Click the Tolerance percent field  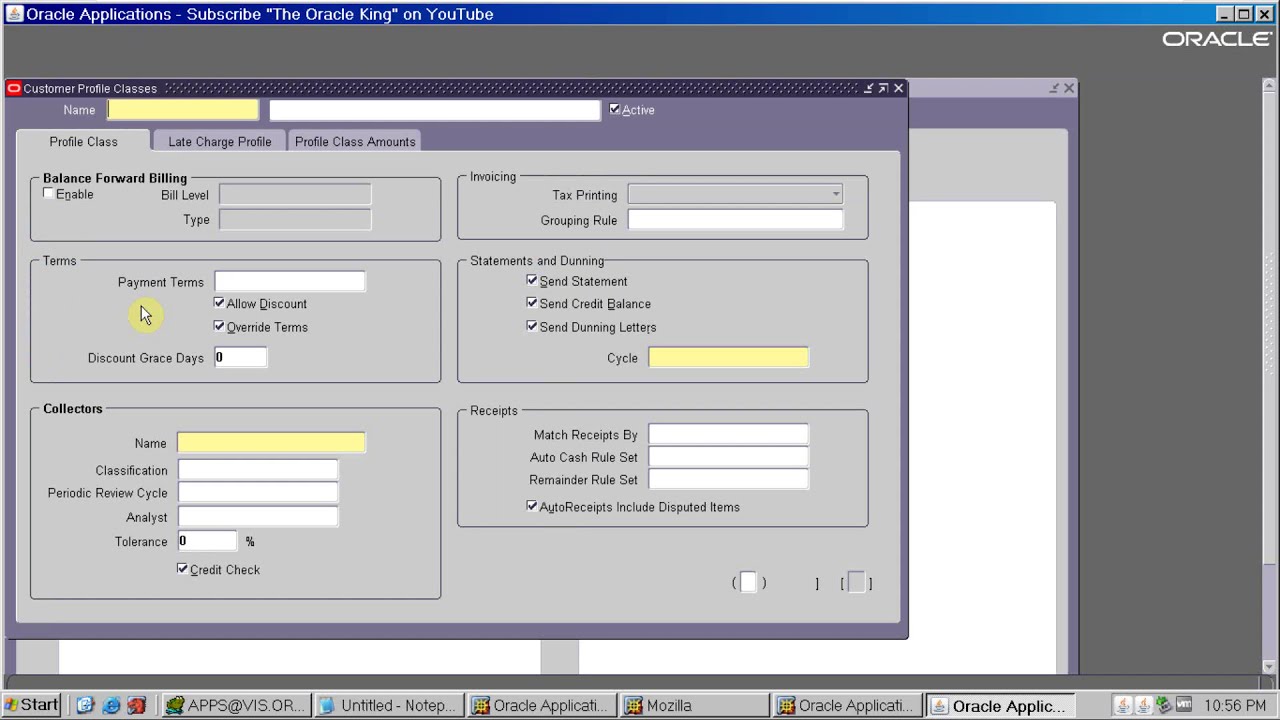208,541
